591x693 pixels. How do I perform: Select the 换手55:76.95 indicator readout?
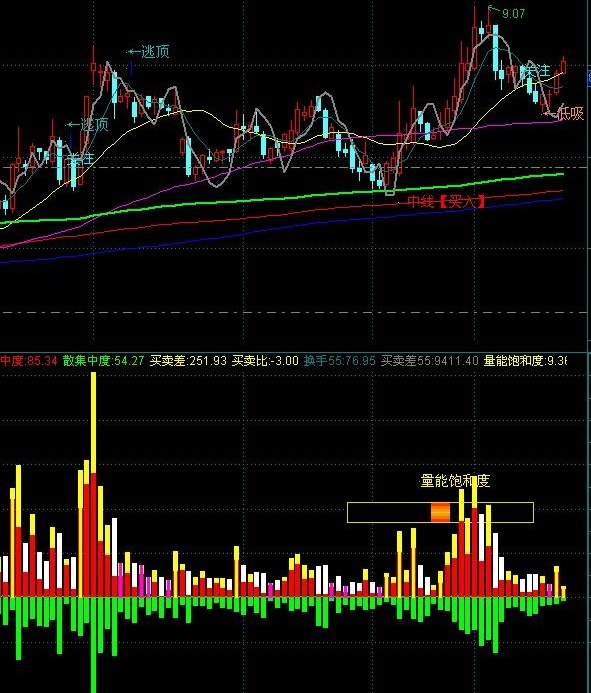[339, 361]
